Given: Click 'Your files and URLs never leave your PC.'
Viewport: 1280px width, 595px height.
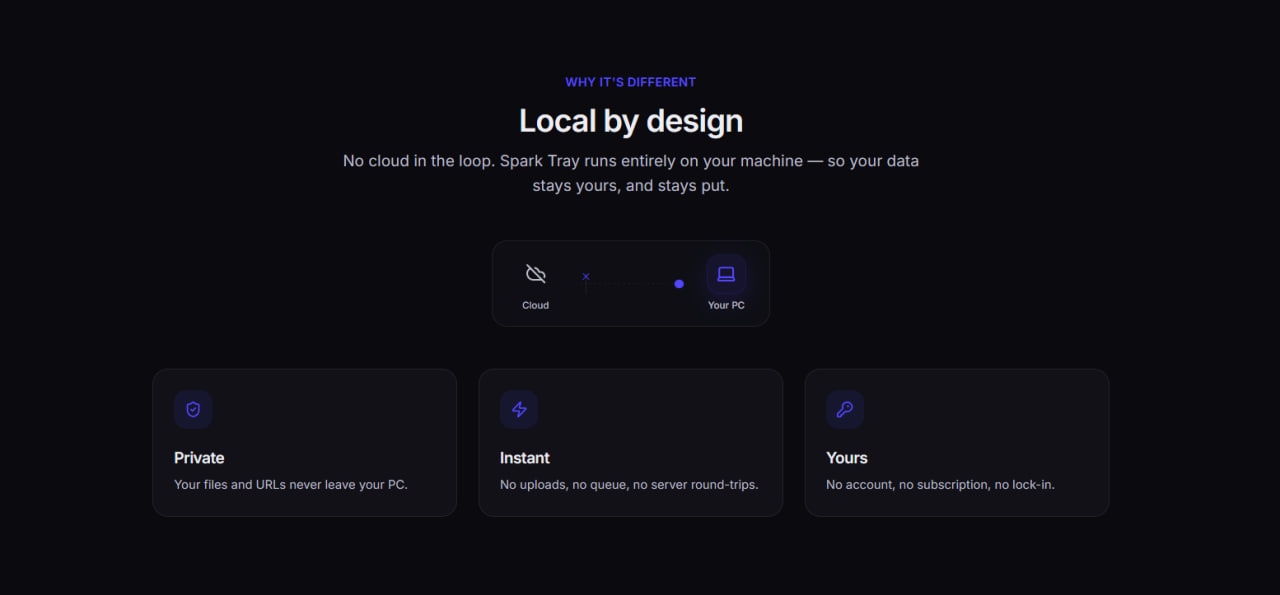Looking at the screenshot, I should [291, 484].
